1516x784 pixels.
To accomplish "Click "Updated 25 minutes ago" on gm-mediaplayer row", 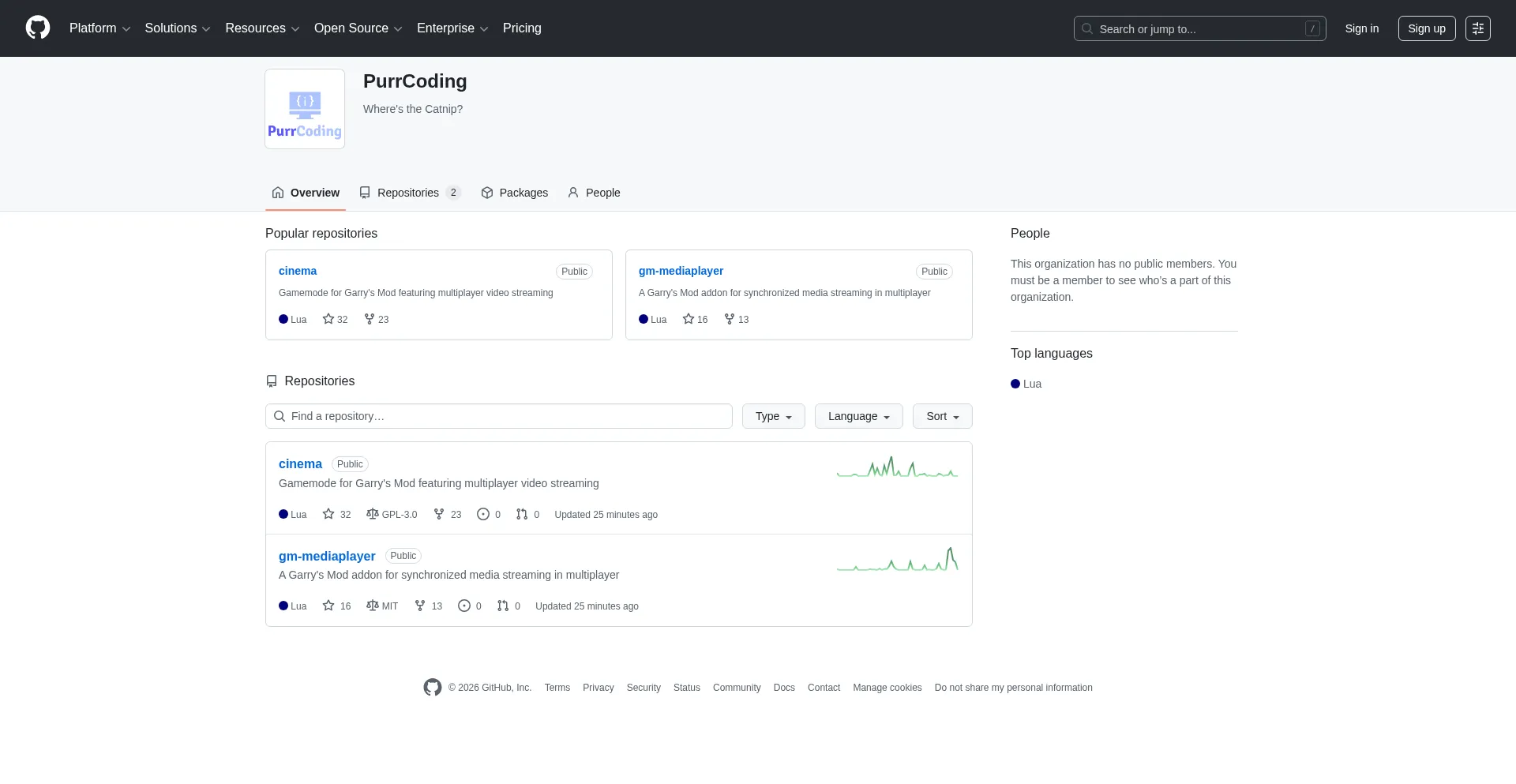I will click(x=587, y=606).
